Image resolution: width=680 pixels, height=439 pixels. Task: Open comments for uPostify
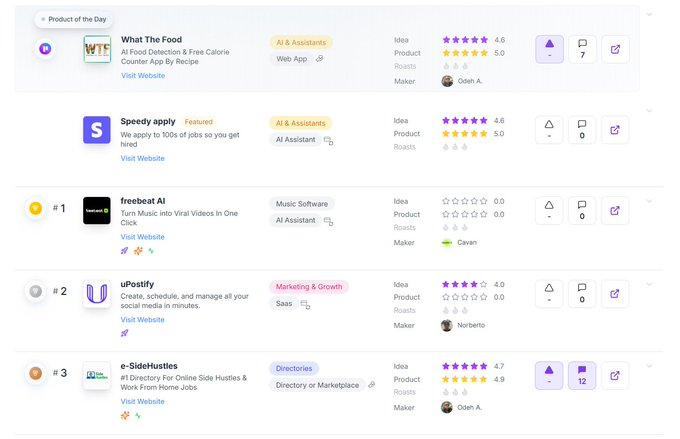pyautogui.click(x=582, y=294)
